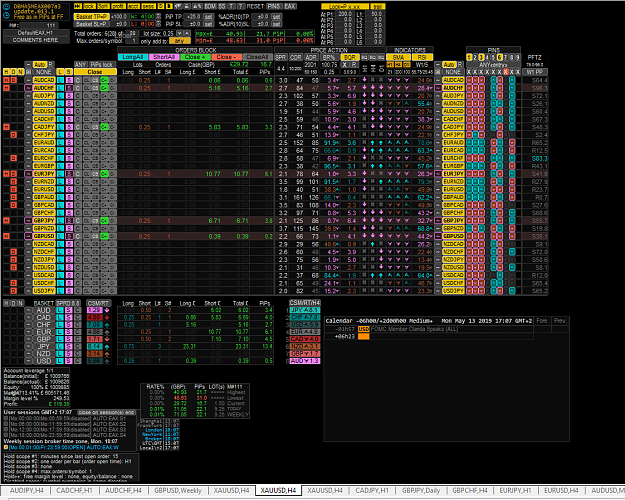Click the blue clock icon
The width and height of the screenshot is (625, 500).
6,16
